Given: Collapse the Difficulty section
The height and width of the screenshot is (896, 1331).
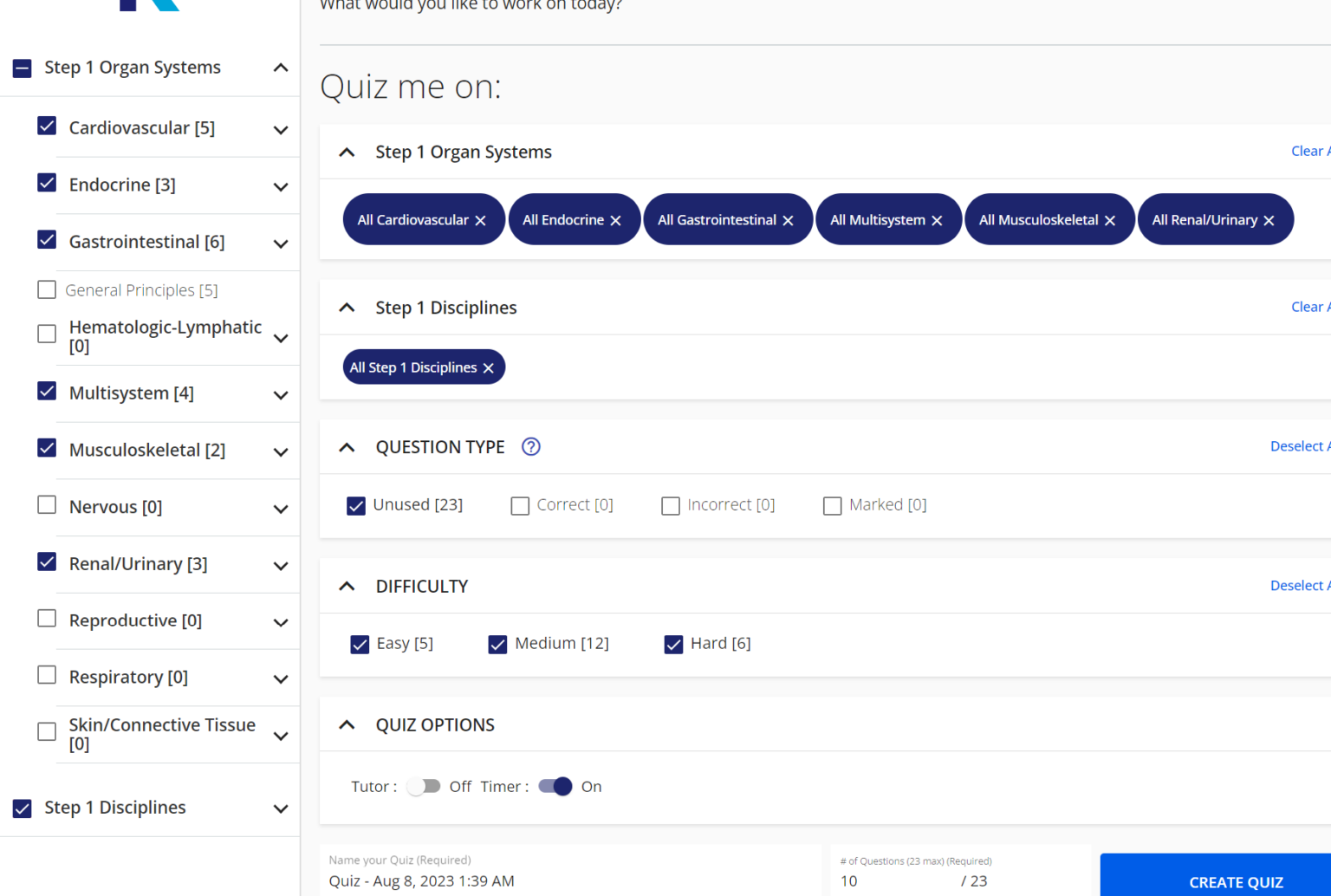Looking at the screenshot, I should click(x=347, y=586).
